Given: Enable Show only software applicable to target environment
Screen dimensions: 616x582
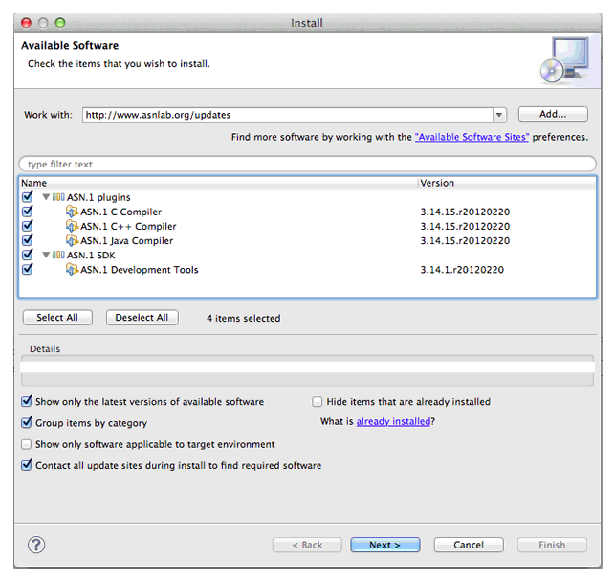Looking at the screenshot, I should [27, 444].
